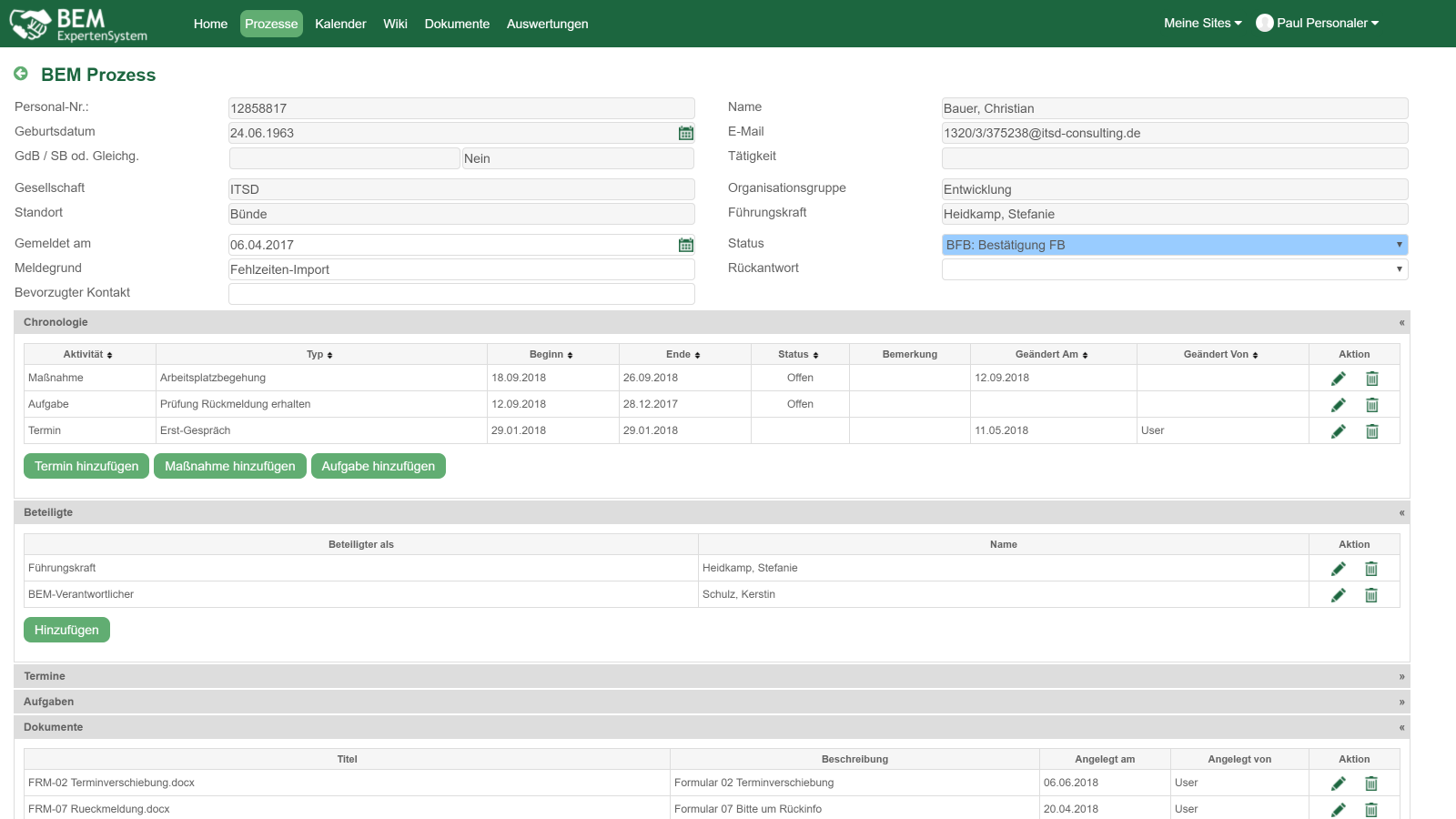Image resolution: width=1456 pixels, height=819 pixels.
Task: Collapse the Chronologie section
Action: (1401, 323)
